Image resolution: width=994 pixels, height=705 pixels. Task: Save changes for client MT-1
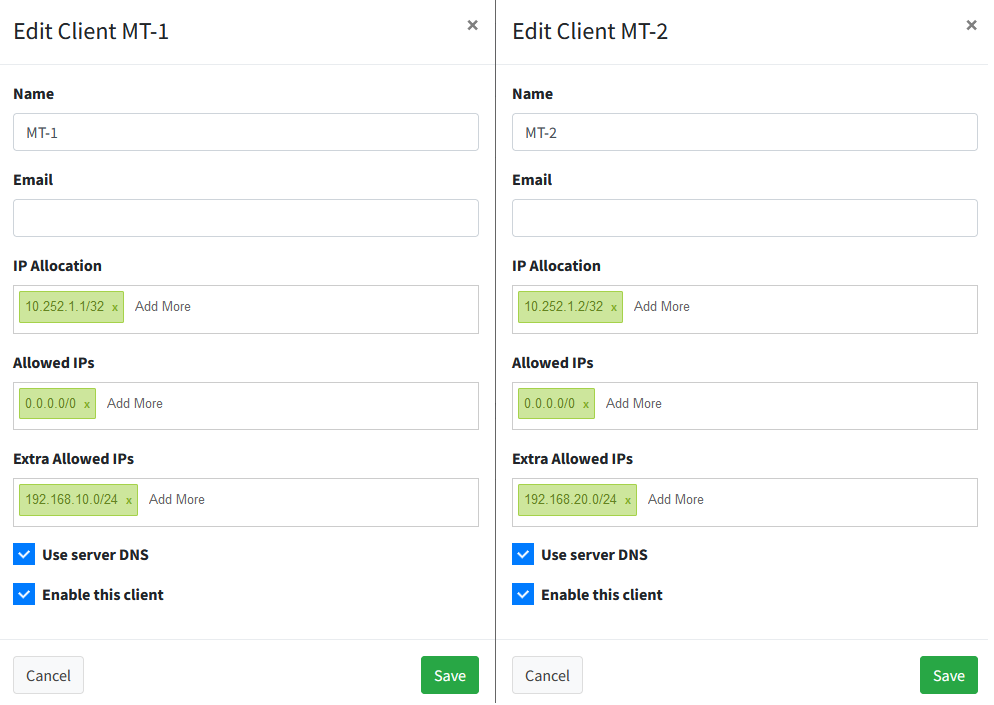click(x=450, y=675)
